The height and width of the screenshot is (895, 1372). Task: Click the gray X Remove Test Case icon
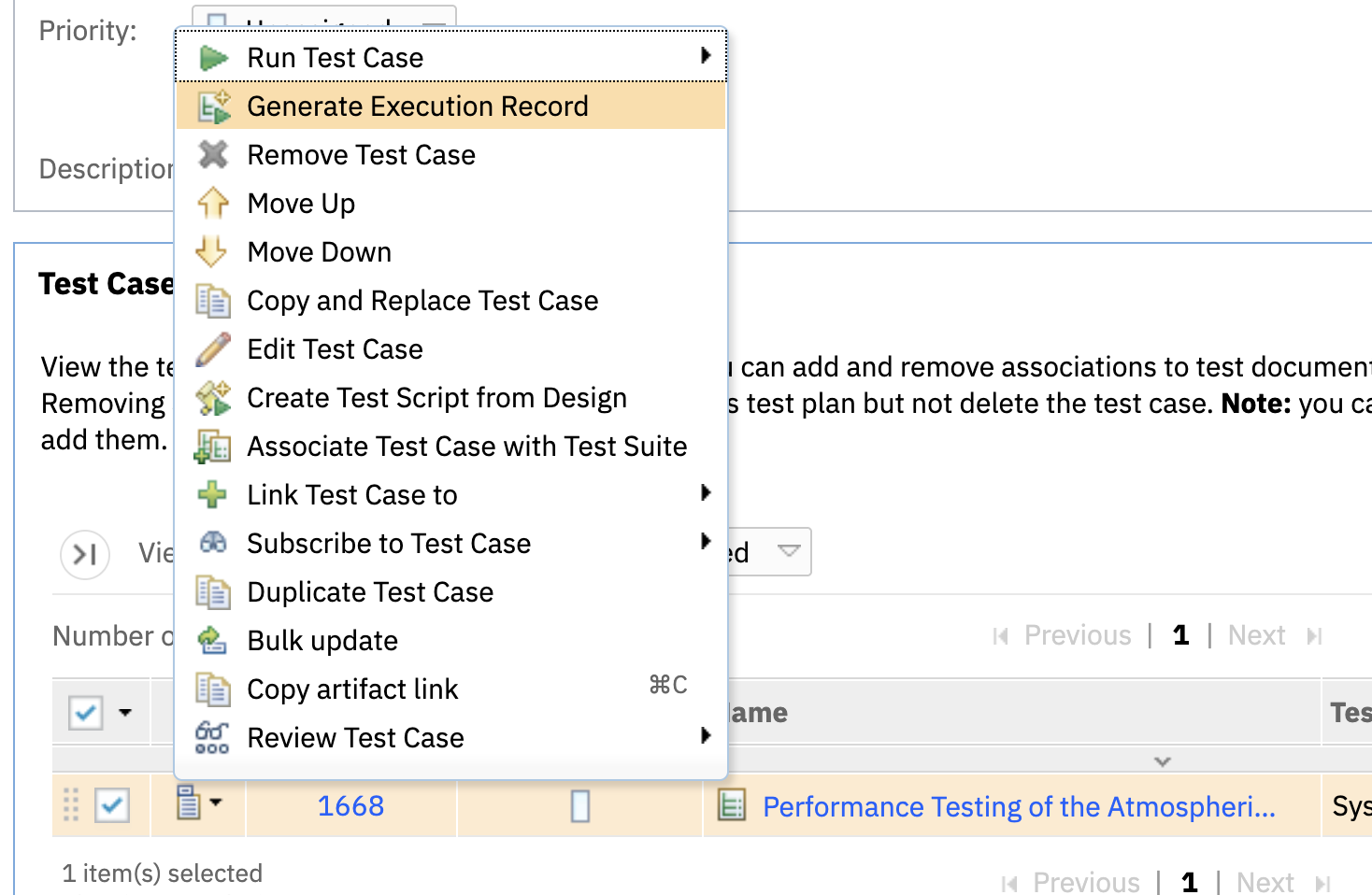point(213,154)
